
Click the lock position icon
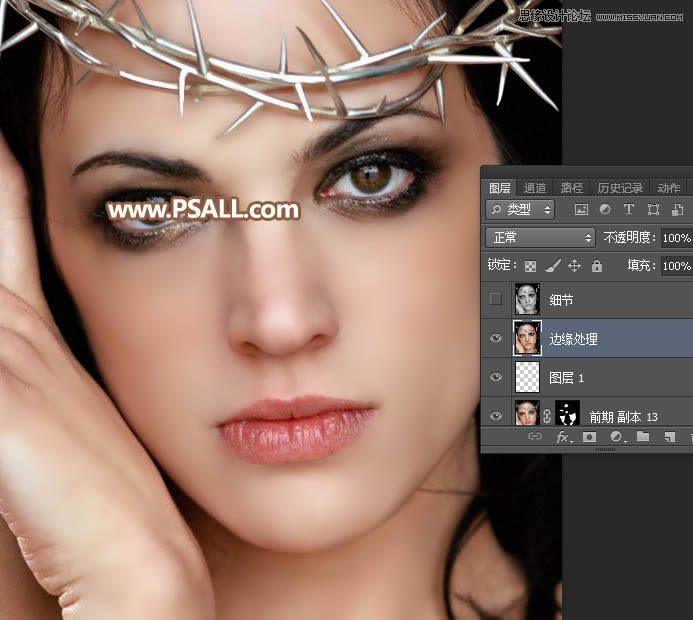[574, 266]
